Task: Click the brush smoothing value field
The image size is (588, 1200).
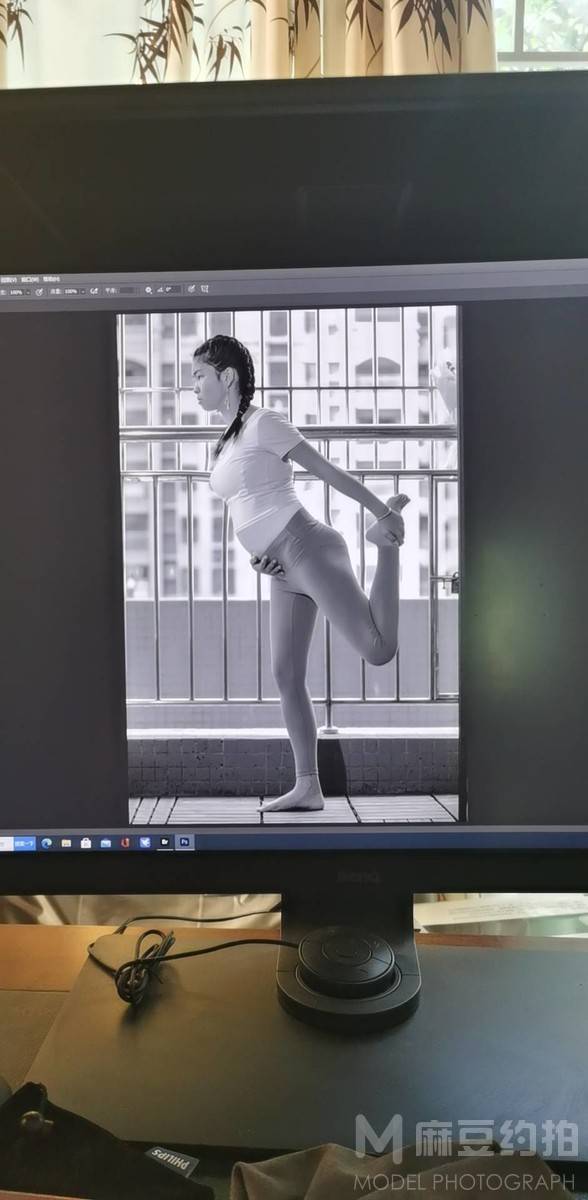Action: pos(126,290)
